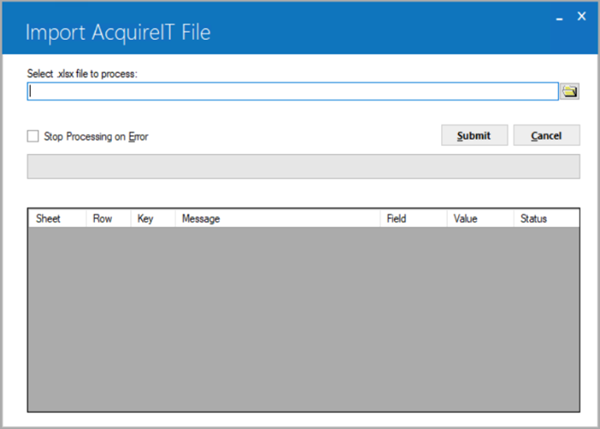Click the Message column header

pyautogui.click(x=277, y=219)
